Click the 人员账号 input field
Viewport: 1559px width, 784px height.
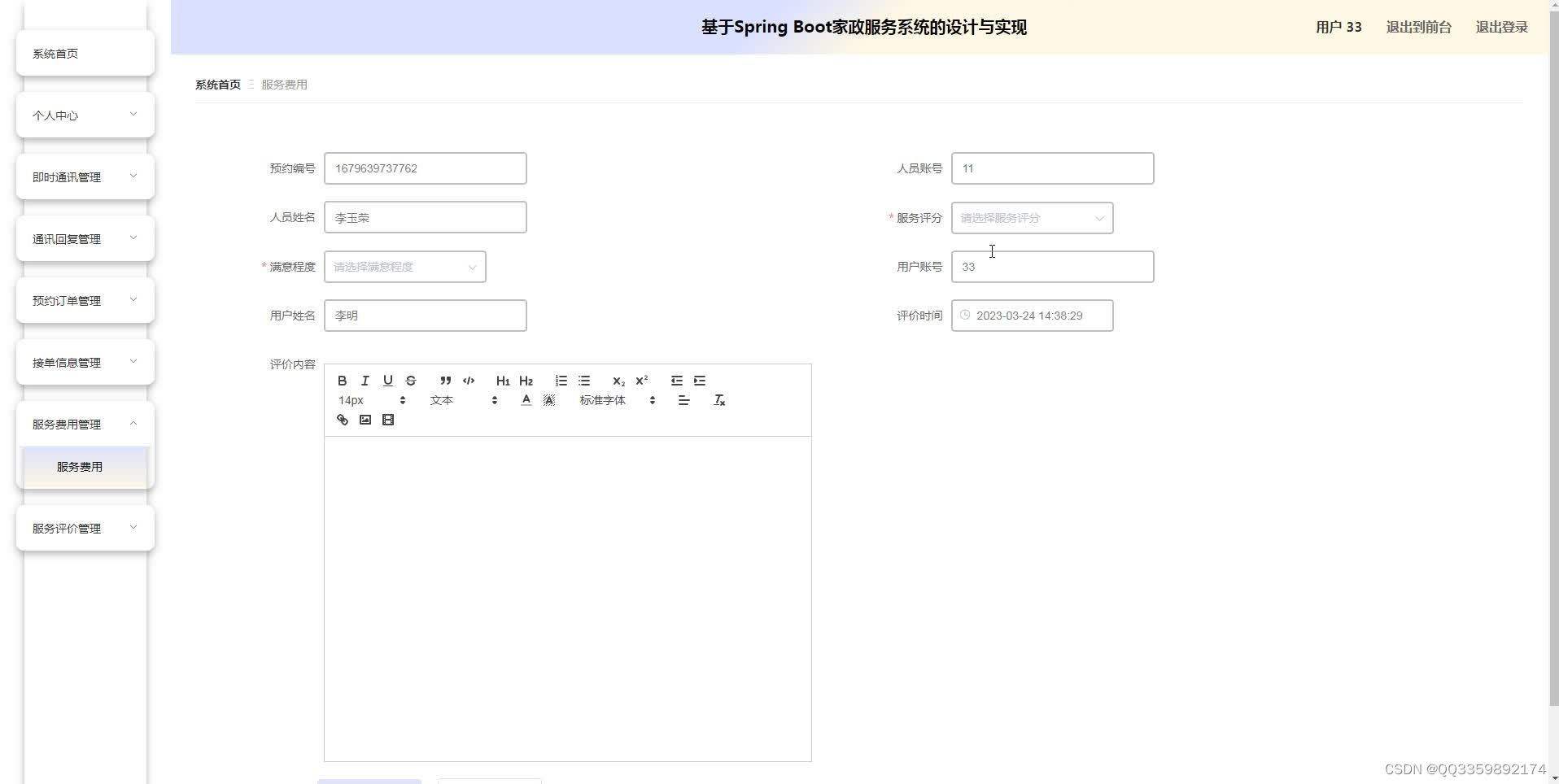[1052, 168]
